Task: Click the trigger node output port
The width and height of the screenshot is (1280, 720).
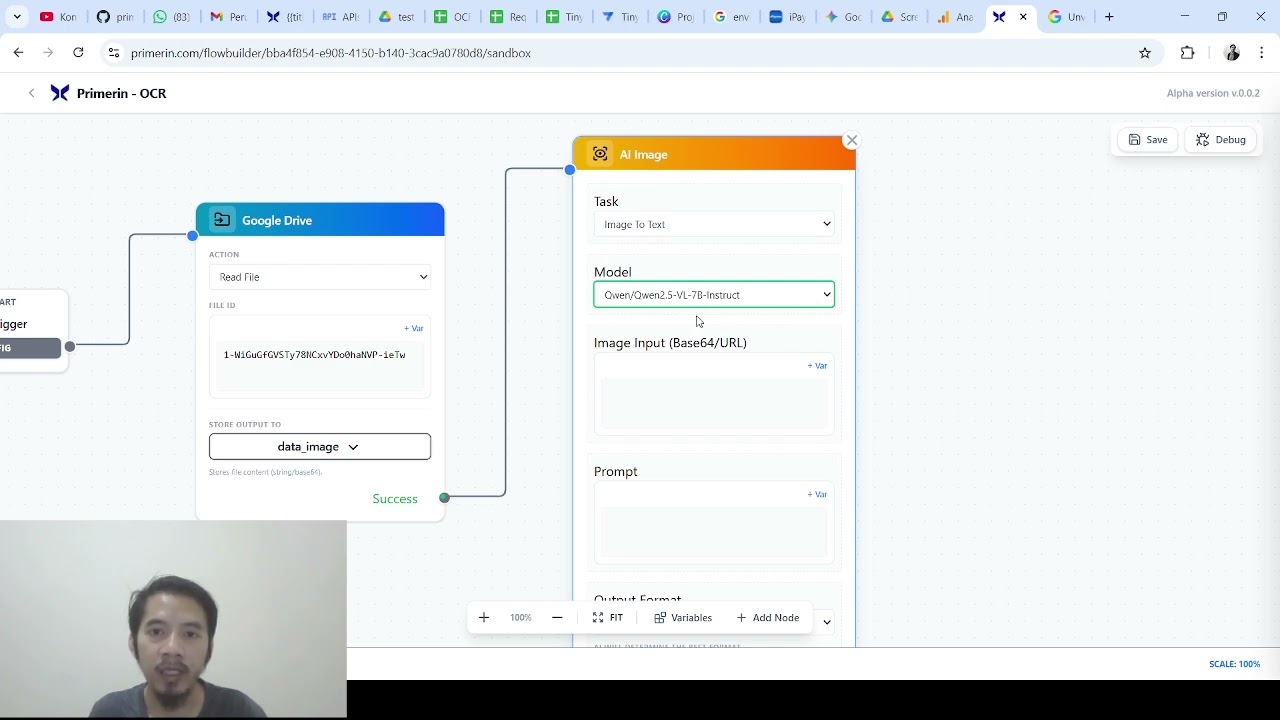Action: (x=70, y=346)
